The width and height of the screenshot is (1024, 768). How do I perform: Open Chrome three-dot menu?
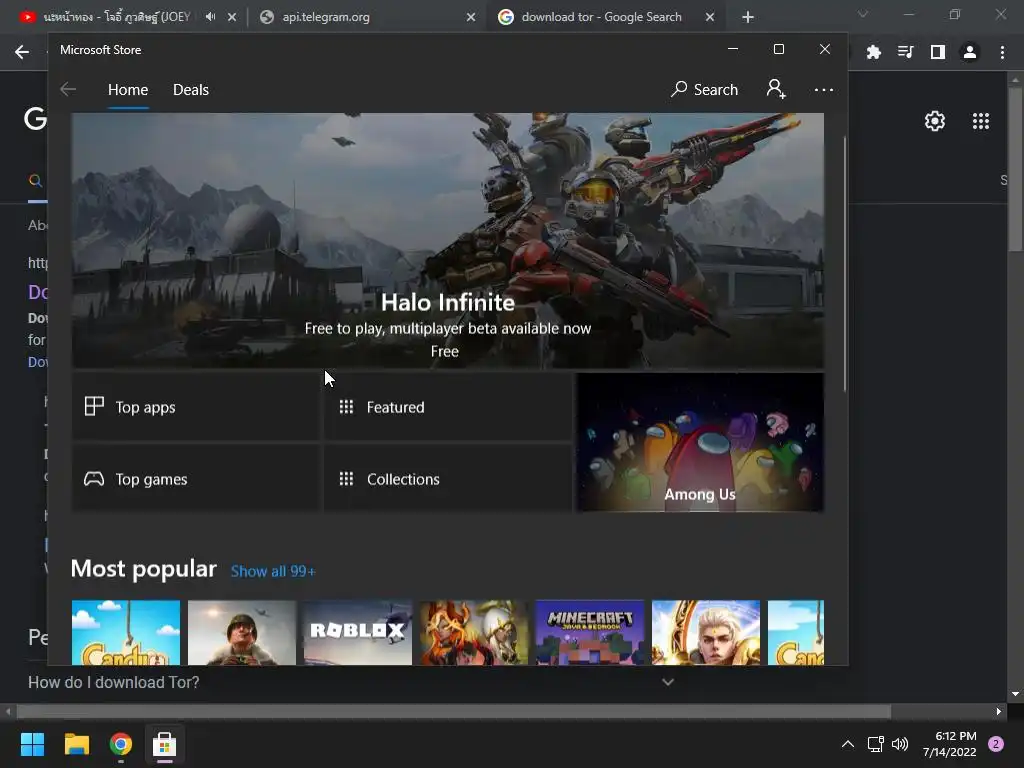(1002, 52)
